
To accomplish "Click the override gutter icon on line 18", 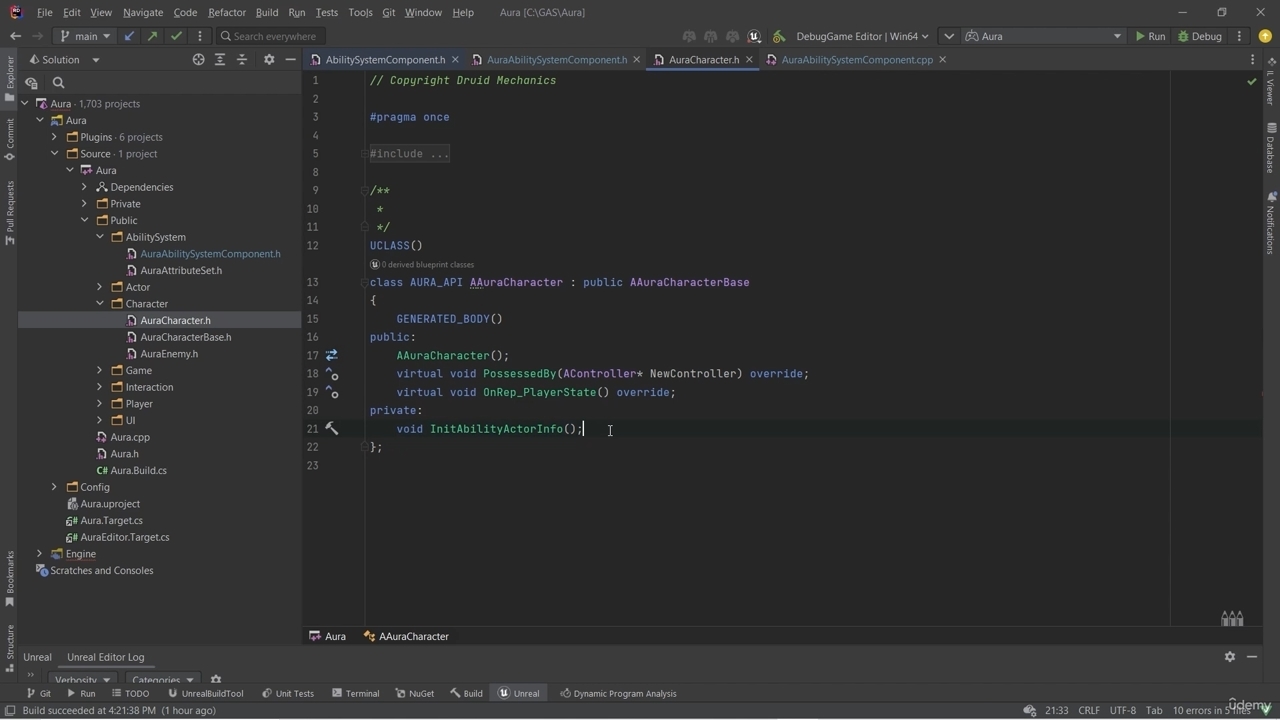I will [x=332, y=374].
